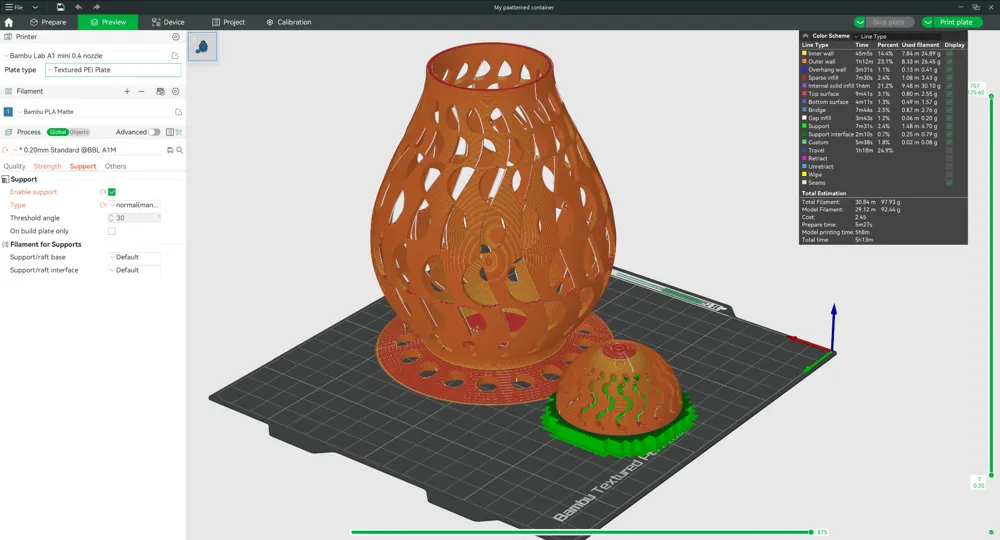Open the Support/raft base filament dropdown
The image size is (1000, 540).
tap(135, 258)
